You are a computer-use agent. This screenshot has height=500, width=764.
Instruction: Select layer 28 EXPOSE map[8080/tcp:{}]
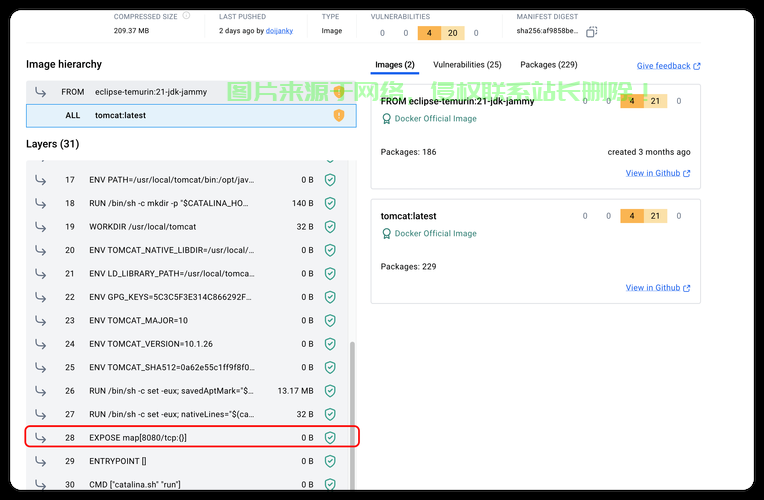coord(190,437)
